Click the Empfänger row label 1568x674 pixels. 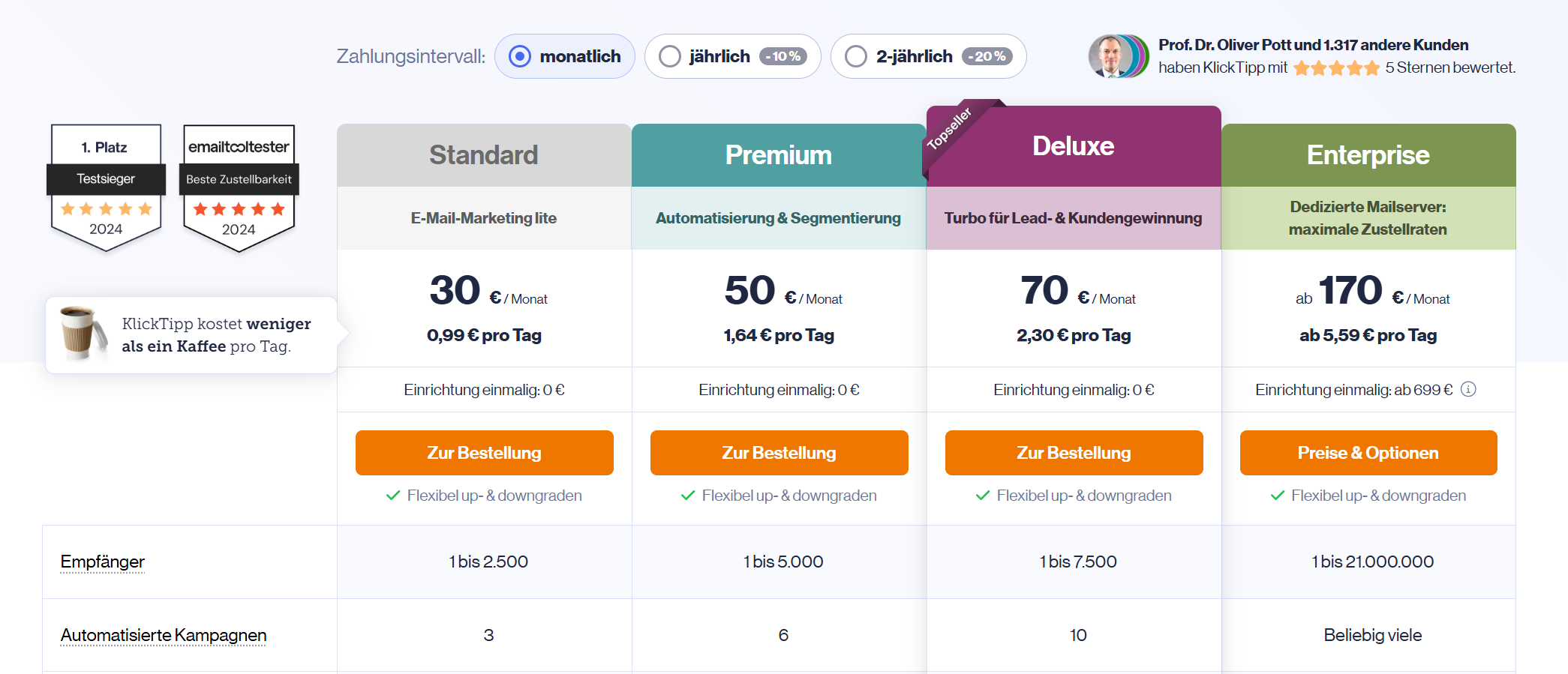click(103, 562)
